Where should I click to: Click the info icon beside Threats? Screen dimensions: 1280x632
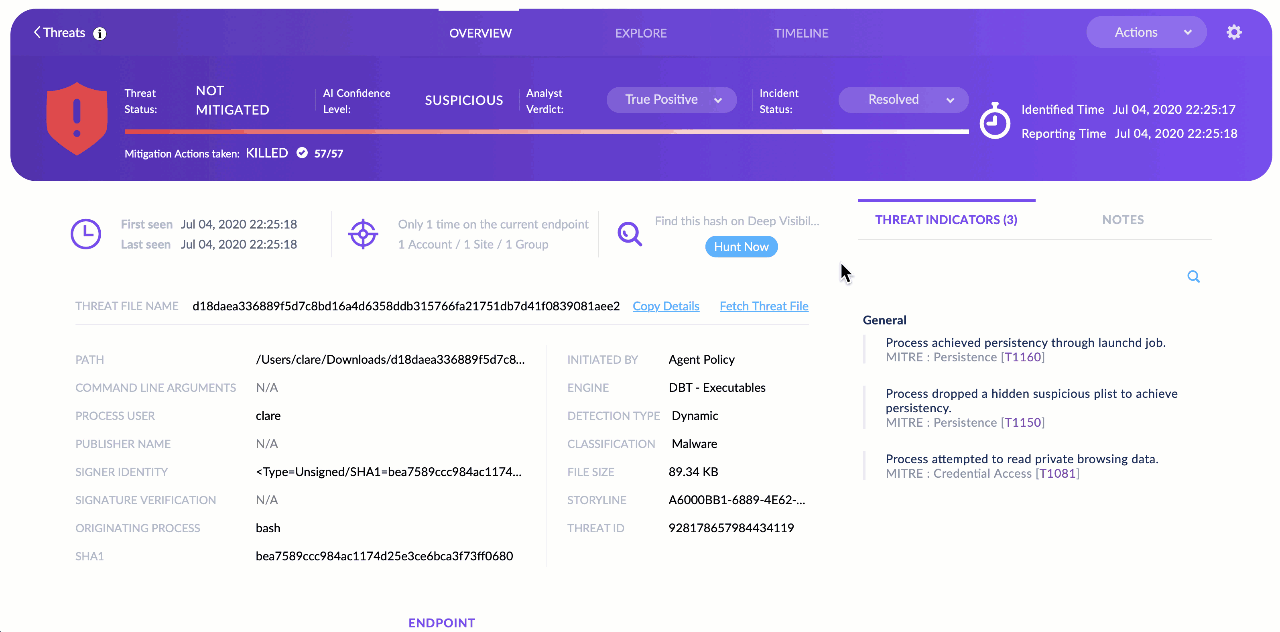pyautogui.click(x=100, y=33)
